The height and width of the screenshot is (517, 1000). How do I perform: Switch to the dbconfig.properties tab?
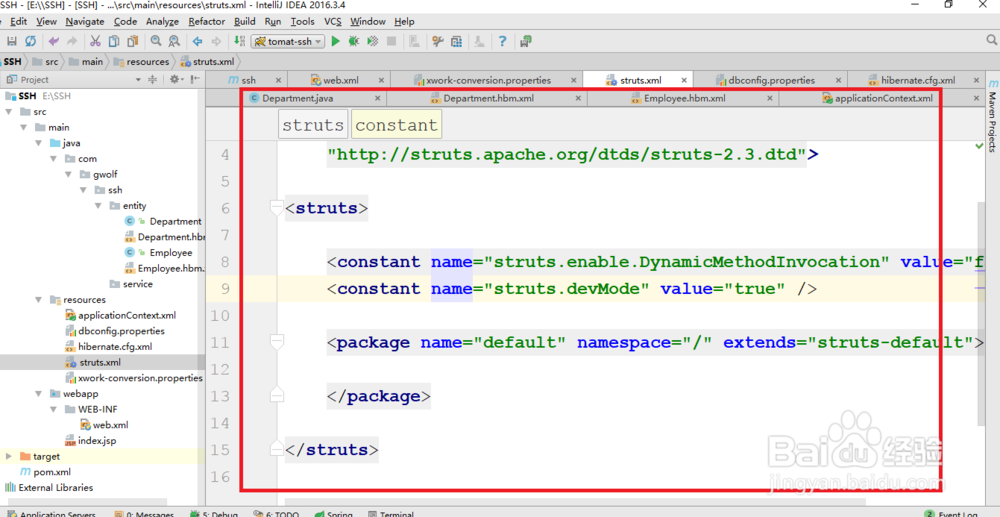click(772, 80)
